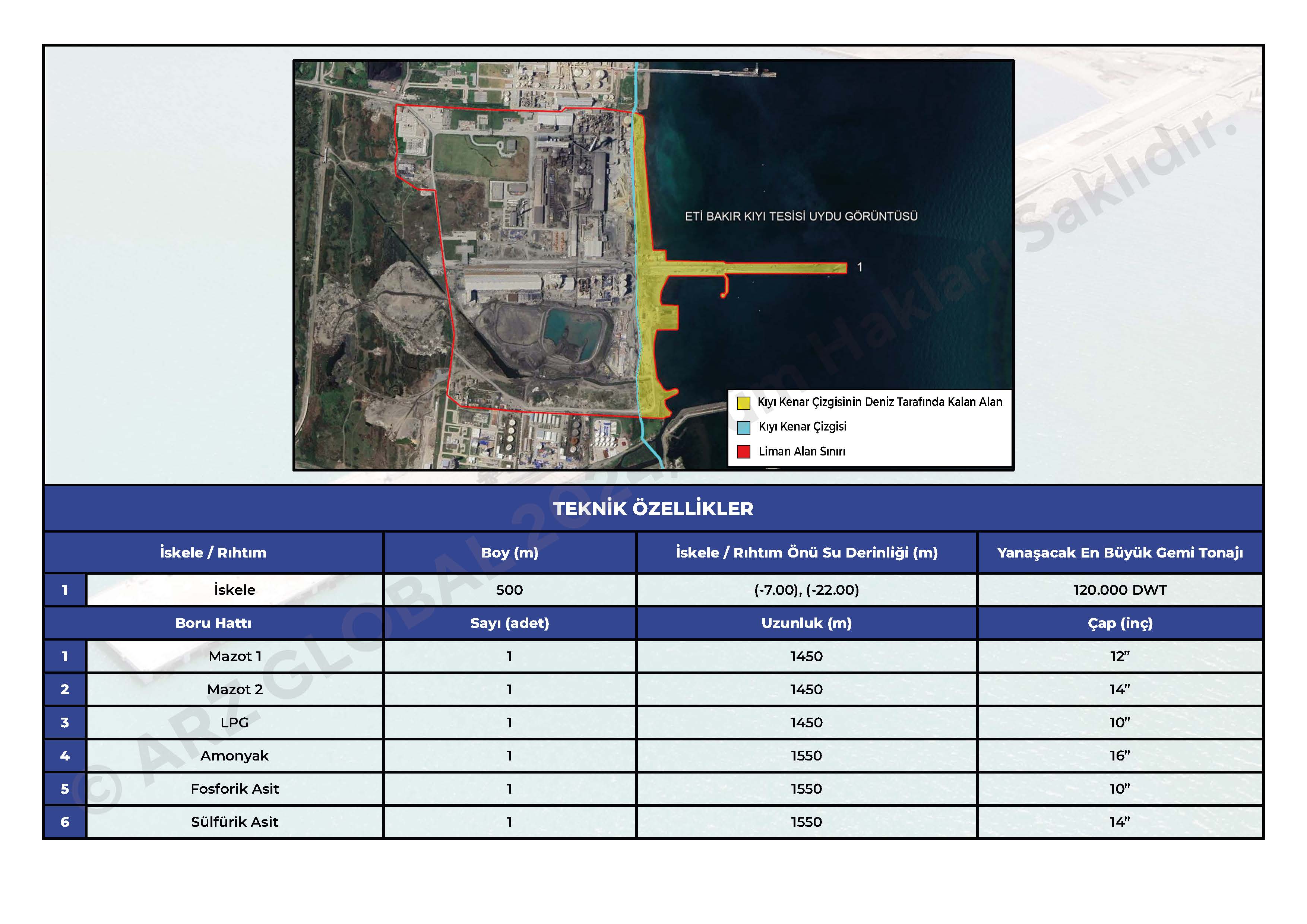This screenshot has width=1307, height=924.
Task: Click the row number '5' beside Fosforik Asit
Action: 65,788
